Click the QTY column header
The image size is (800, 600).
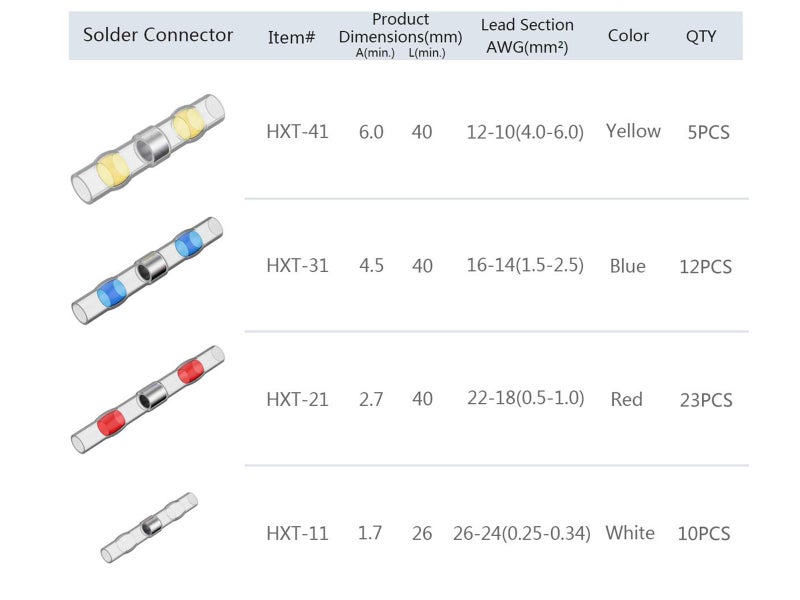click(701, 36)
